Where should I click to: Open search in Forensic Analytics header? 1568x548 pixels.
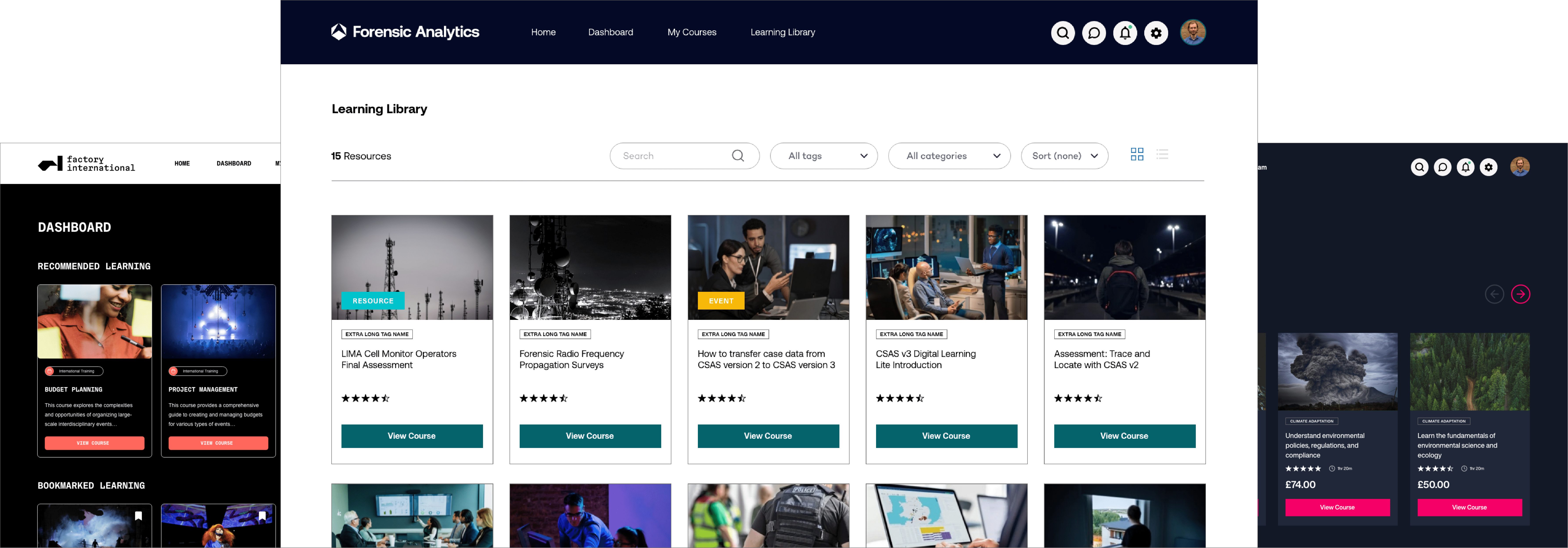coord(1063,33)
